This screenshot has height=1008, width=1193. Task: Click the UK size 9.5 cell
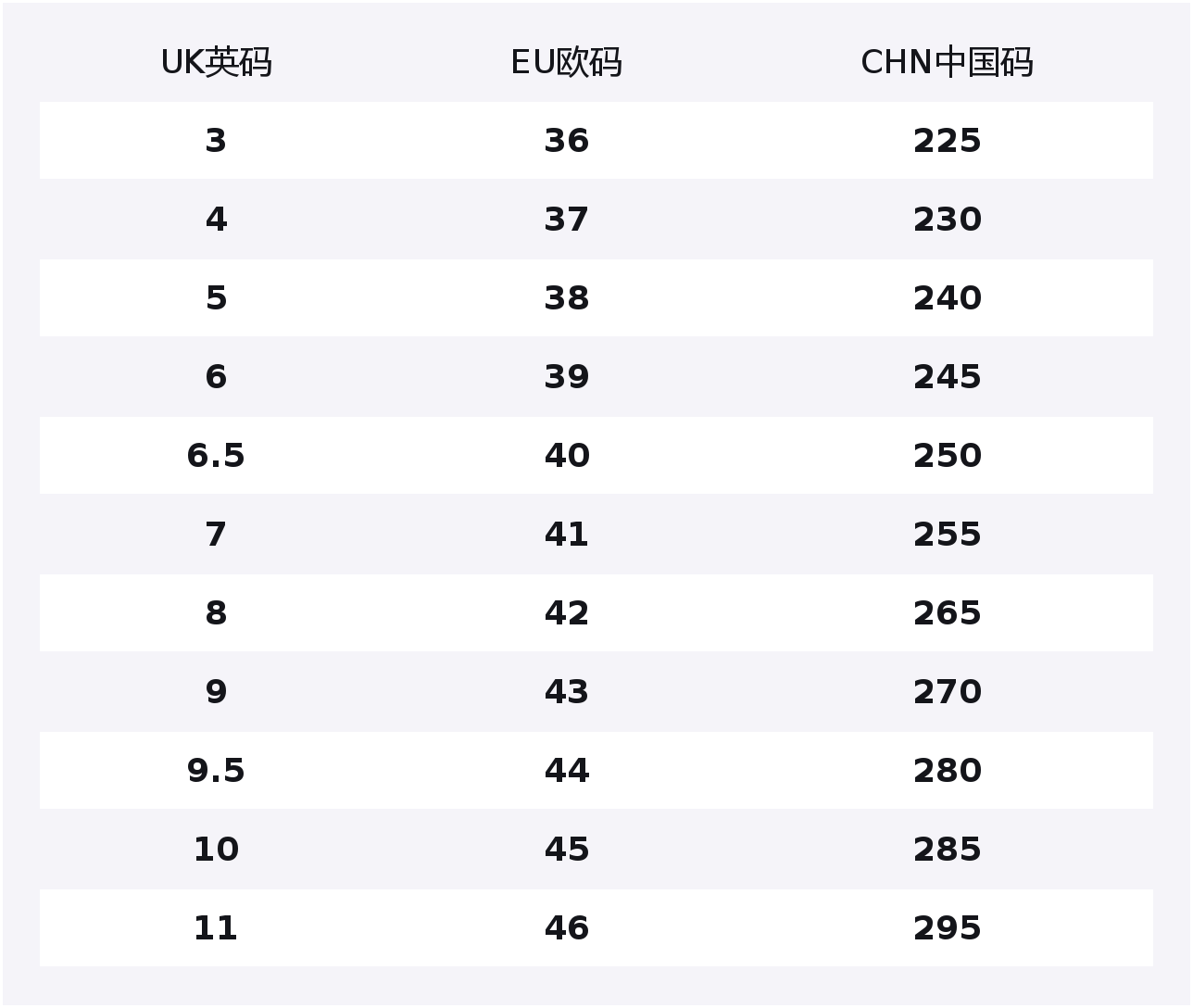216,771
